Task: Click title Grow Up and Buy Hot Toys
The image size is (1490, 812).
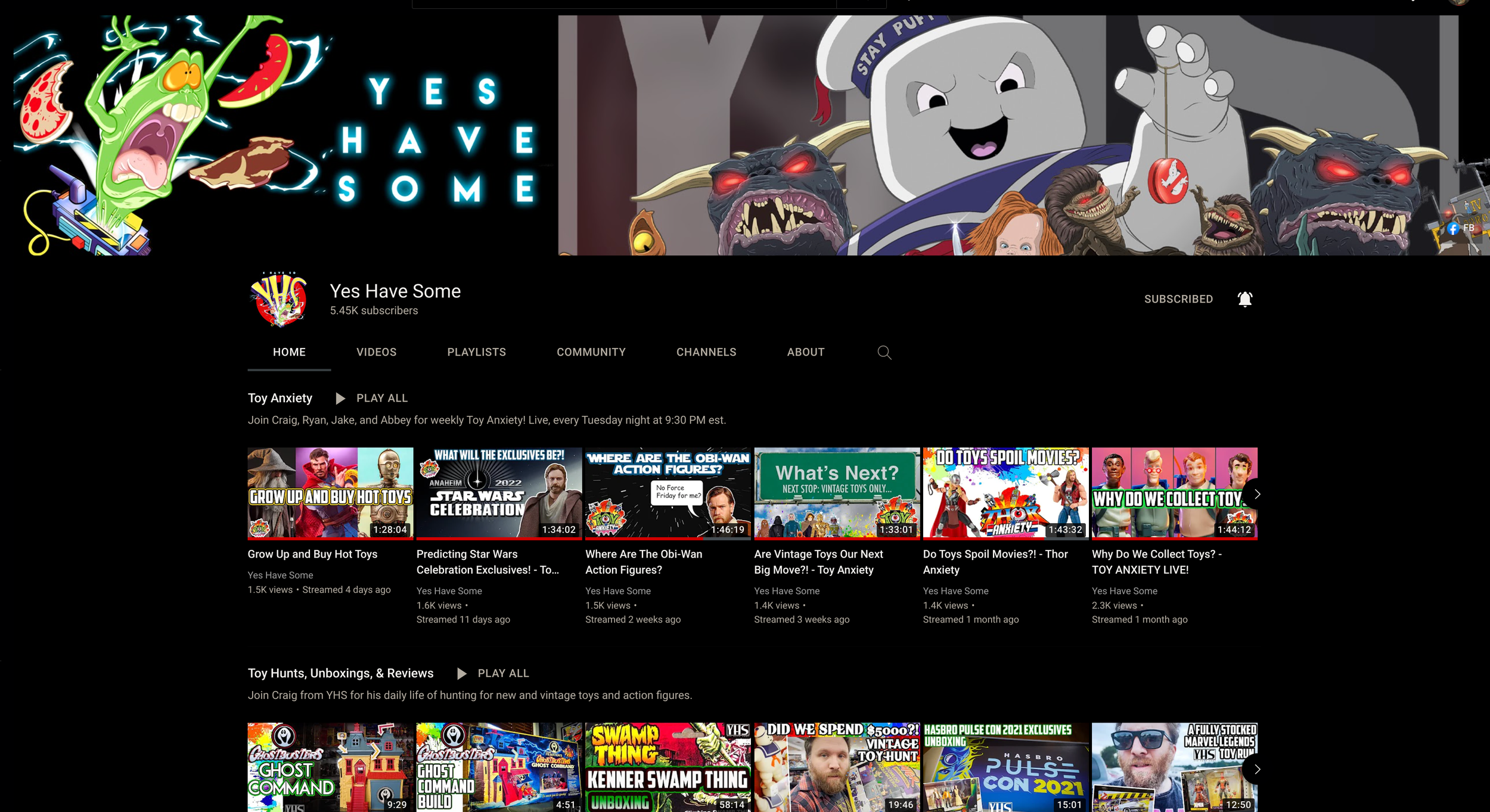Action: tap(312, 555)
